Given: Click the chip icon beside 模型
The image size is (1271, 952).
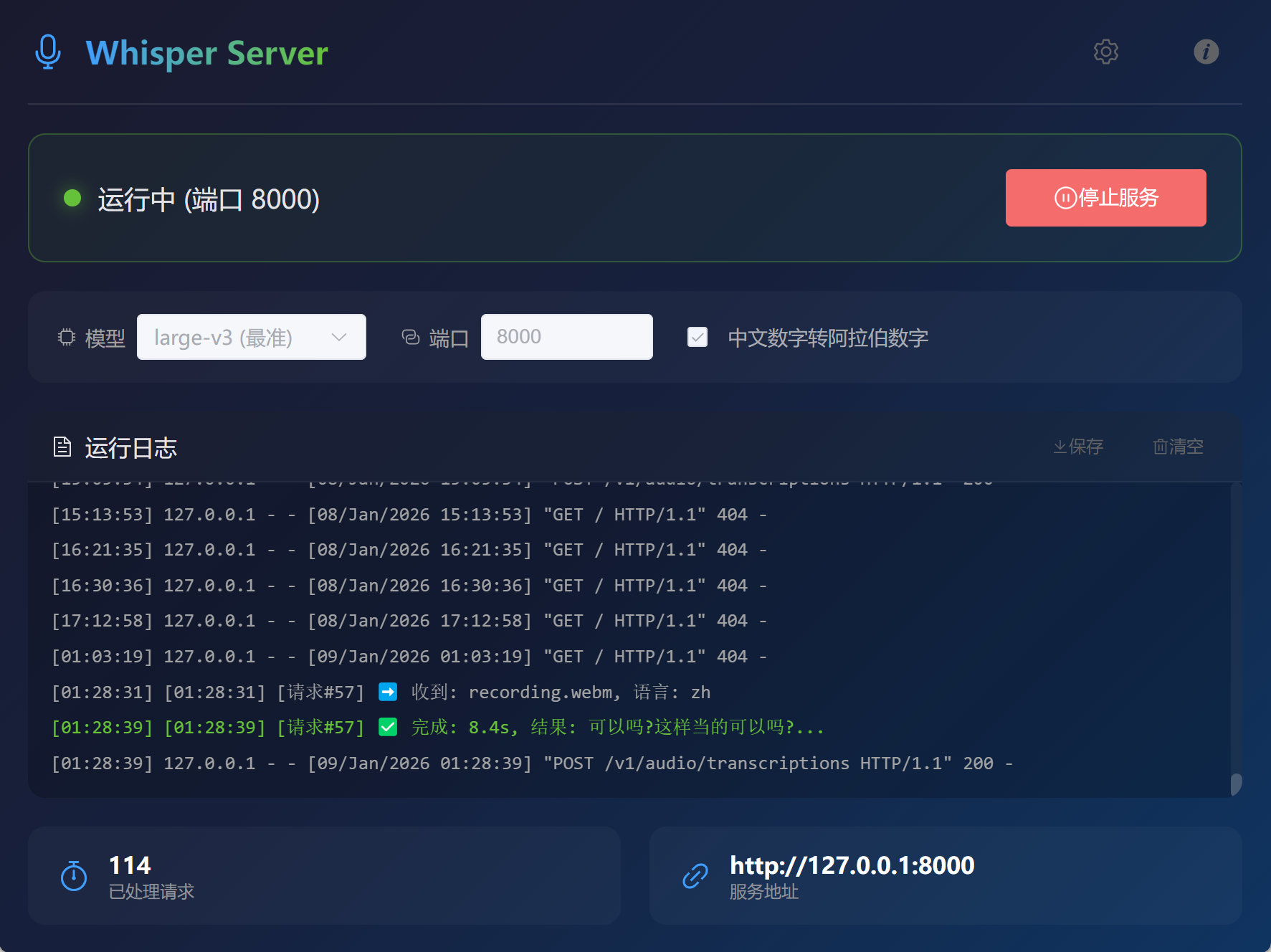Looking at the screenshot, I should pyautogui.click(x=67, y=337).
